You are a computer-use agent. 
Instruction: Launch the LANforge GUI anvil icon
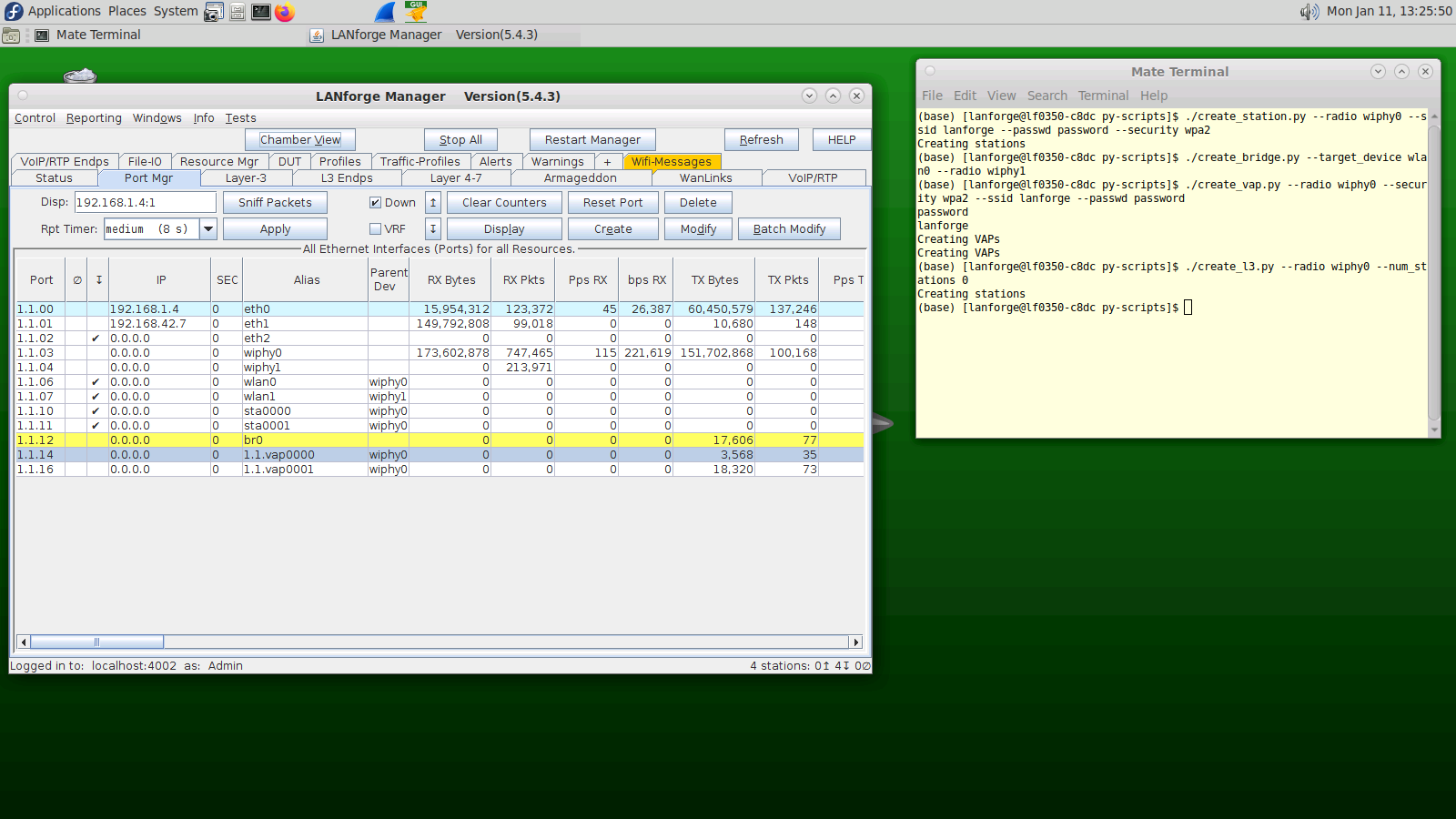pyautogui.click(x=416, y=12)
